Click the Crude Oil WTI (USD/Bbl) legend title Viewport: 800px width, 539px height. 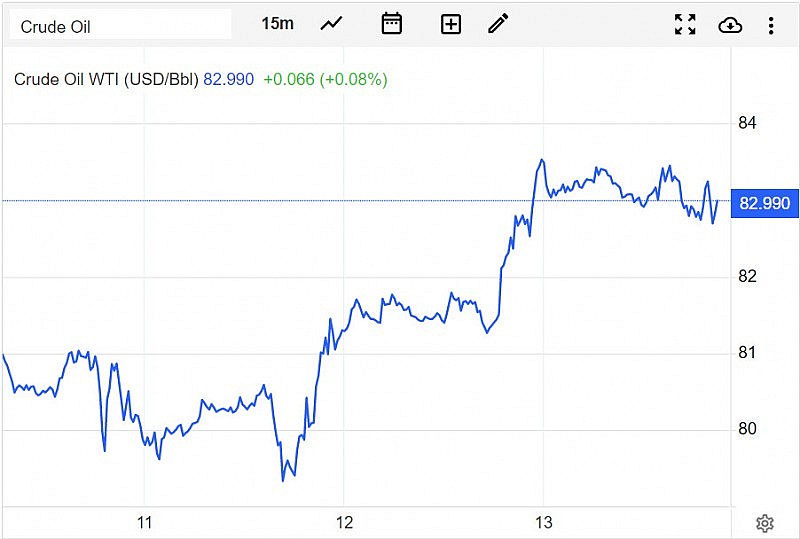[x=106, y=79]
